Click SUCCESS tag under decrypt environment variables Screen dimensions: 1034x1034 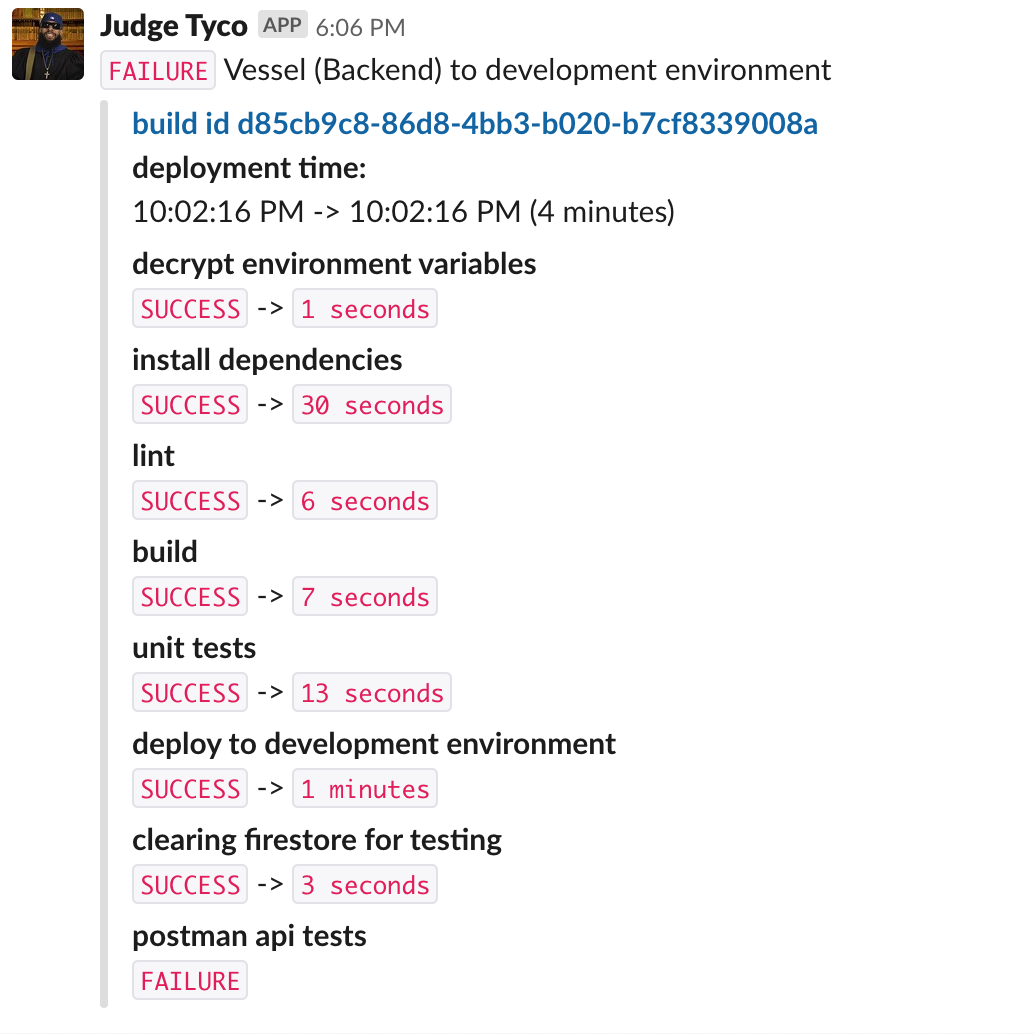coord(190,309)
